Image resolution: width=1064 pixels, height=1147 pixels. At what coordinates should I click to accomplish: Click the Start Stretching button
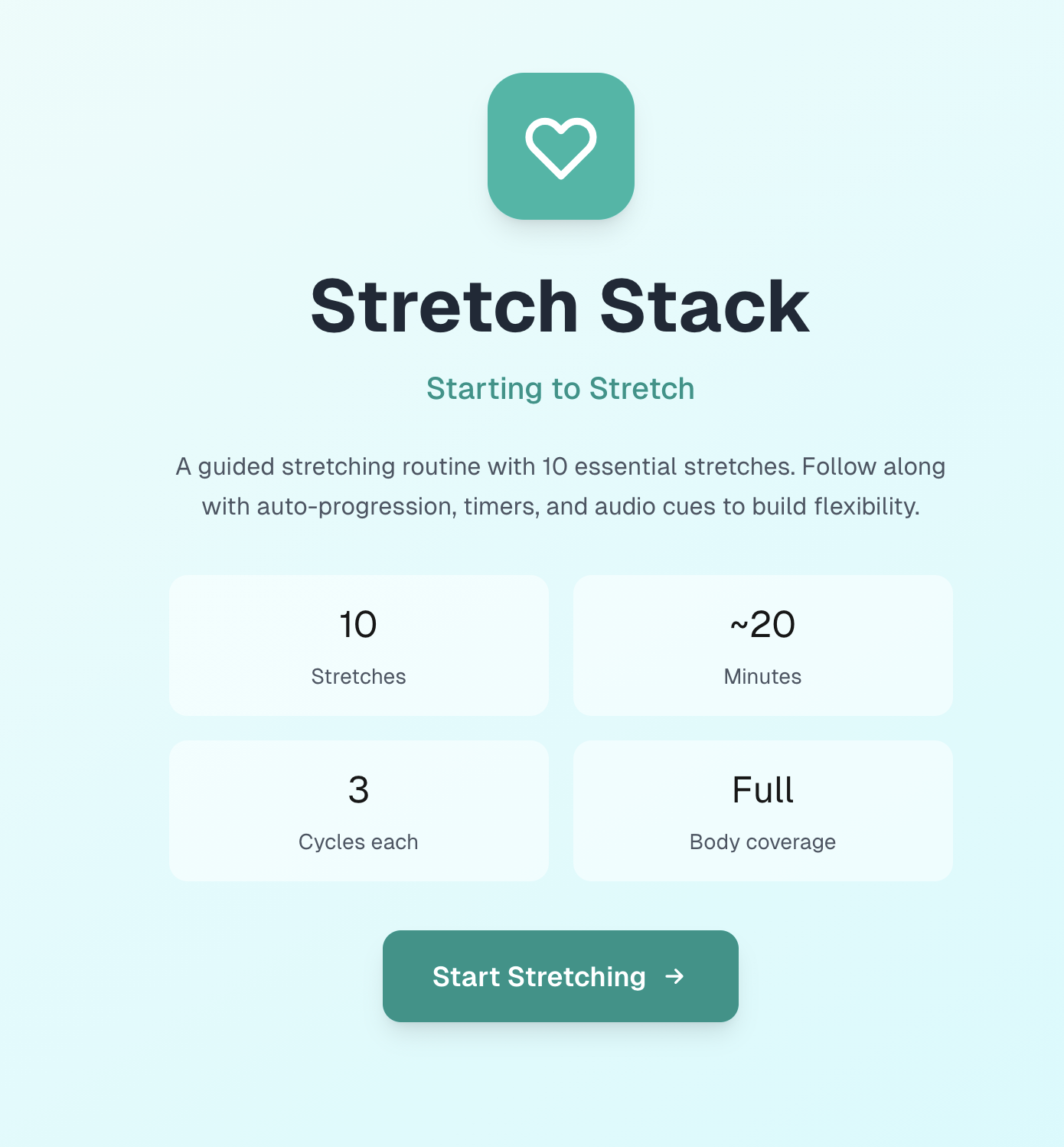click(x=560, y=976)
